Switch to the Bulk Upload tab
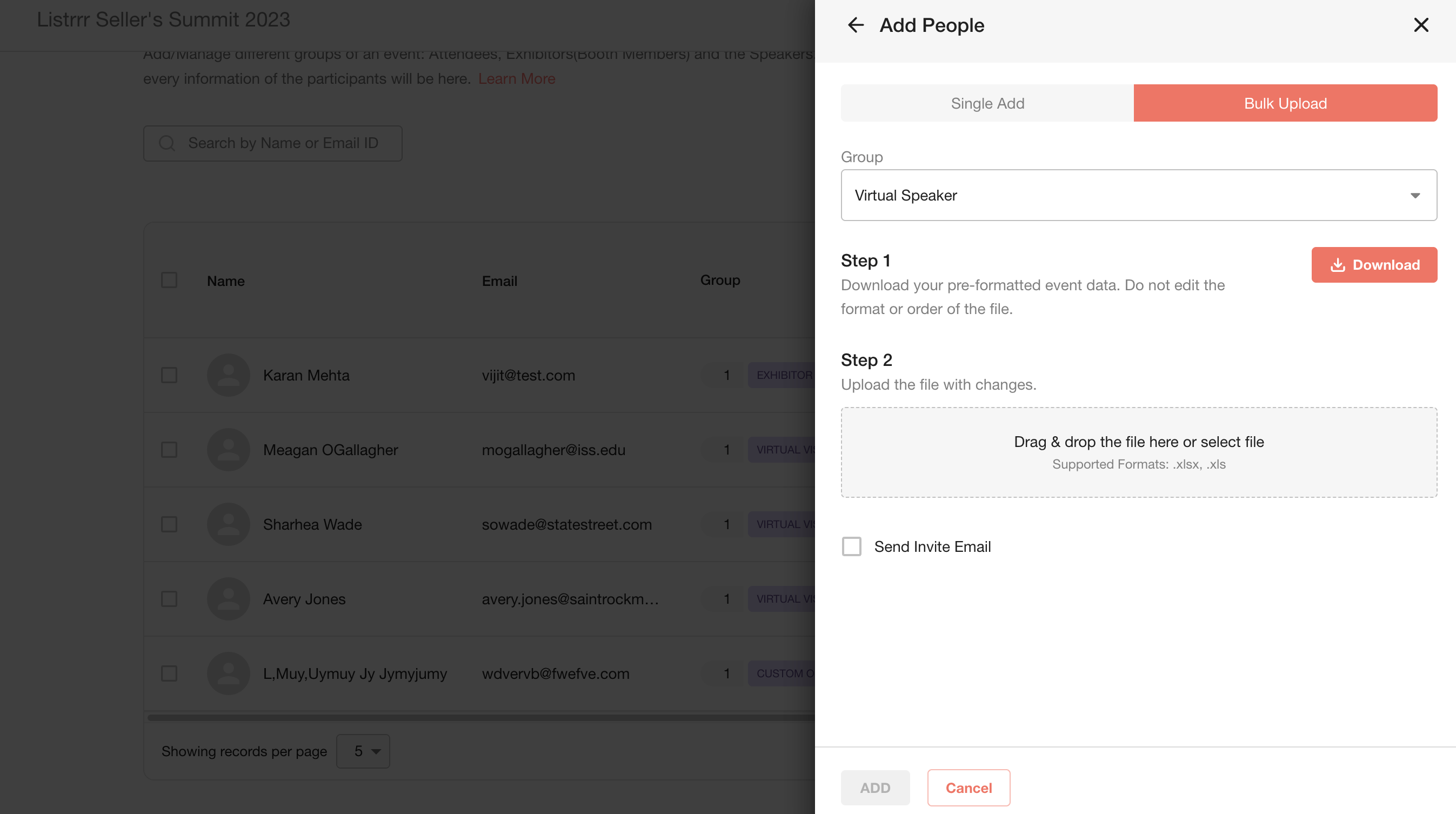Viewport: 1456px width, 814px height. pyautogui.click(x=1285, y=103)
